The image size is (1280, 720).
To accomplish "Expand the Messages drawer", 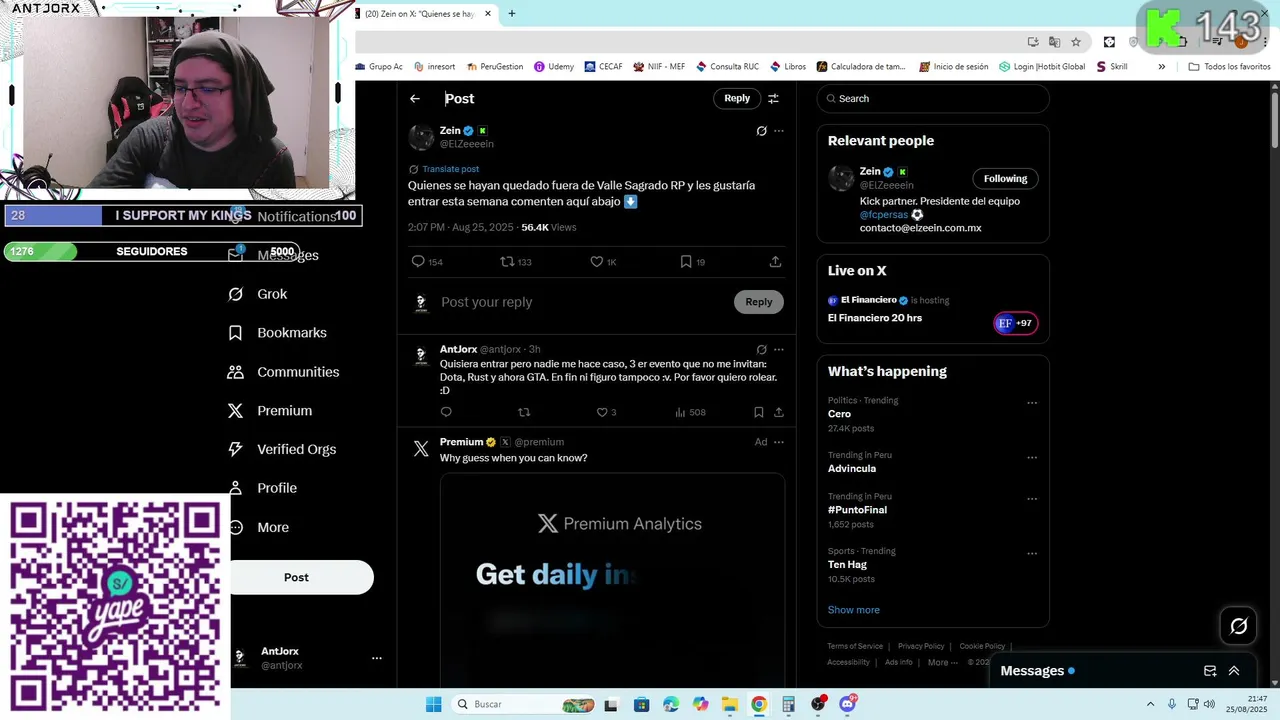I will 1234,671.
